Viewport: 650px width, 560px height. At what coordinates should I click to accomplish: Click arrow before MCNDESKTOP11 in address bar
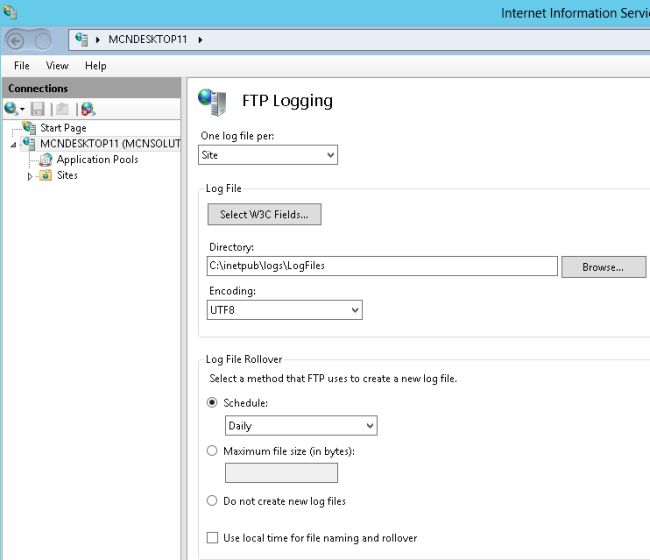98,40
